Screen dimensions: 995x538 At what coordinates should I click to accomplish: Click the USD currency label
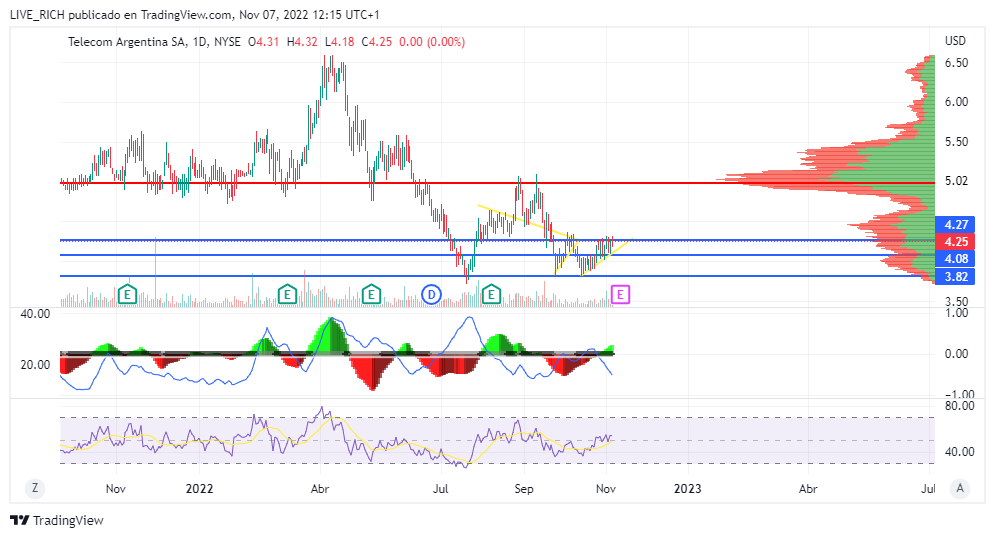955,41
